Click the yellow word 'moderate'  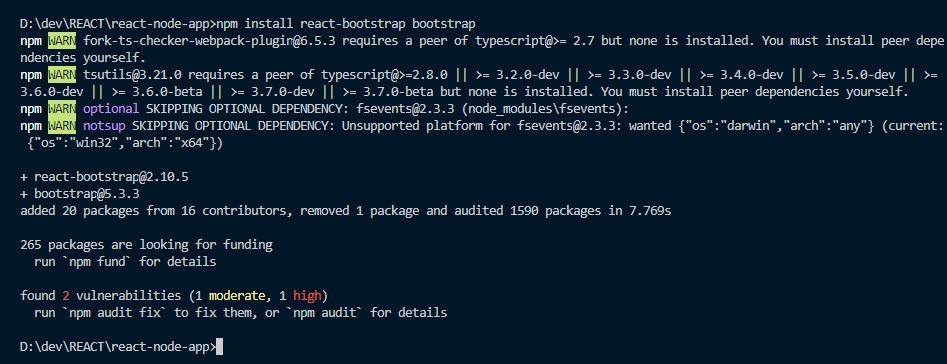237,296
